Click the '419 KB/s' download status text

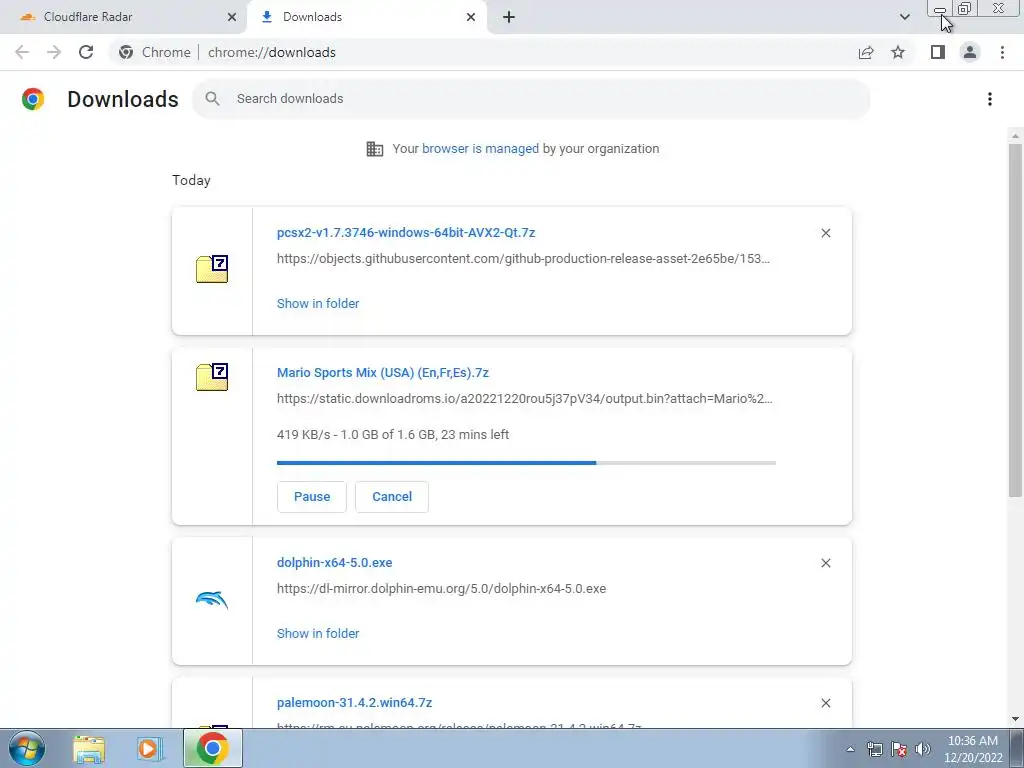point(392,435)
